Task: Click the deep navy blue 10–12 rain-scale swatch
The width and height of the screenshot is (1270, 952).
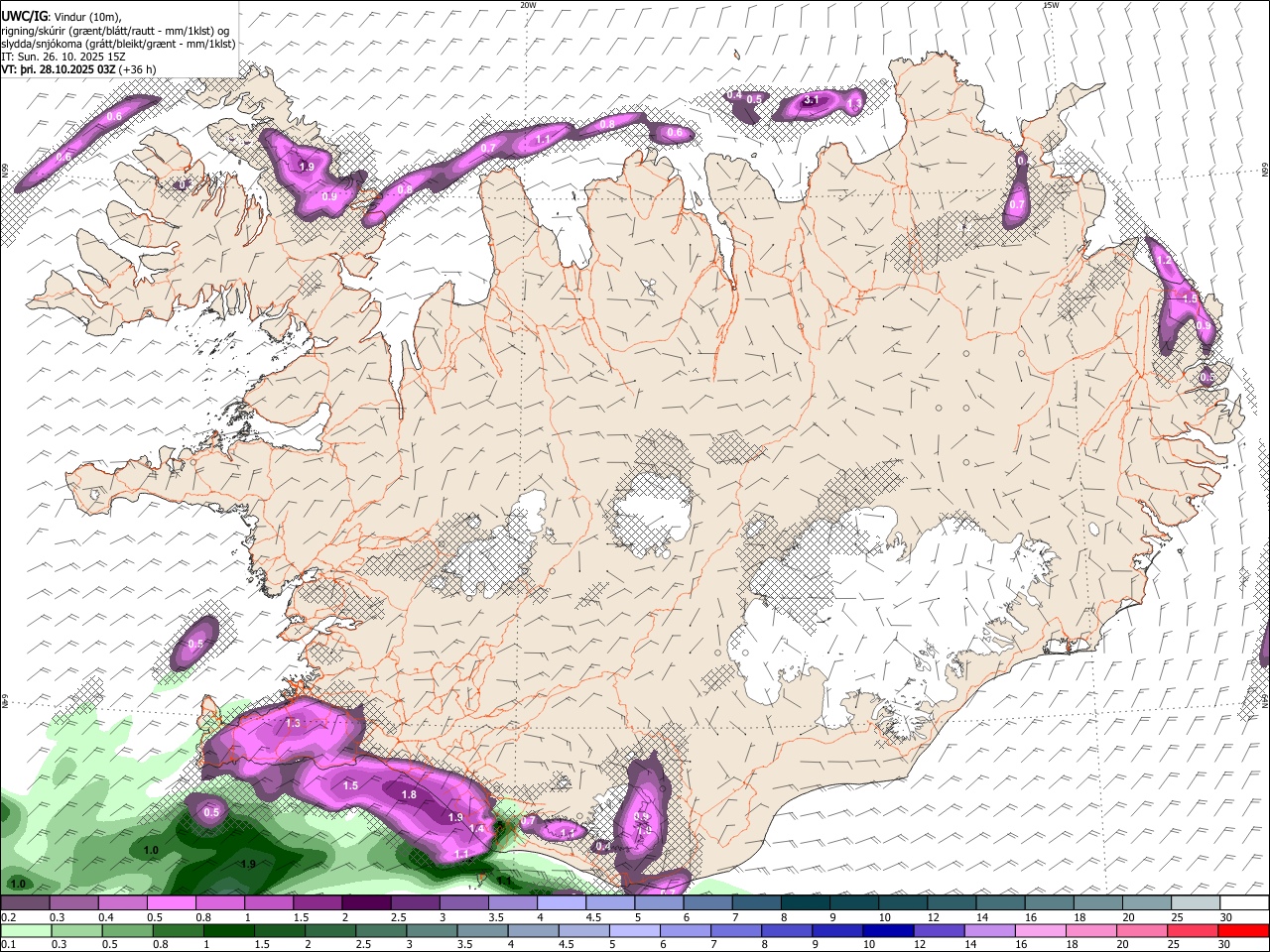Action: [886, 931]
